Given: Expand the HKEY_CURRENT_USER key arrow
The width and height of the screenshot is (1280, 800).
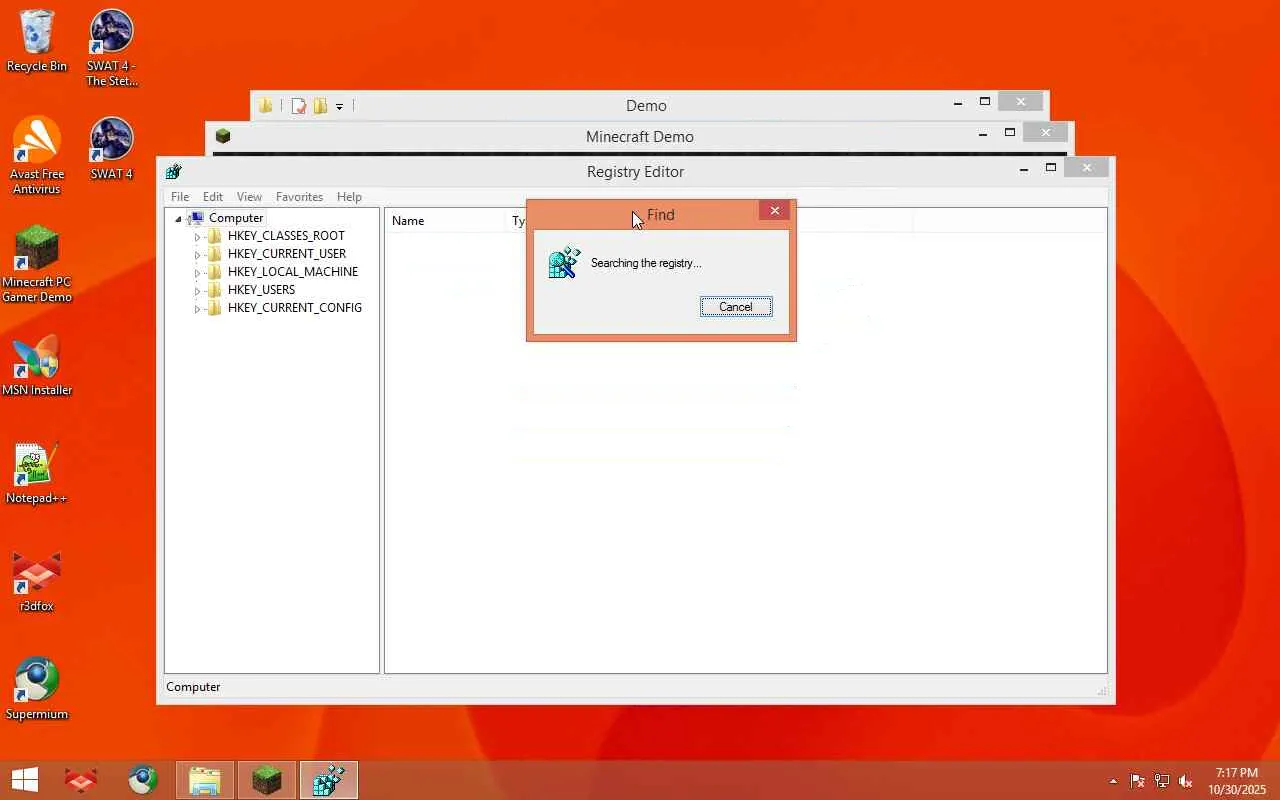Looking at the screenshot, I should pos(197,255).
